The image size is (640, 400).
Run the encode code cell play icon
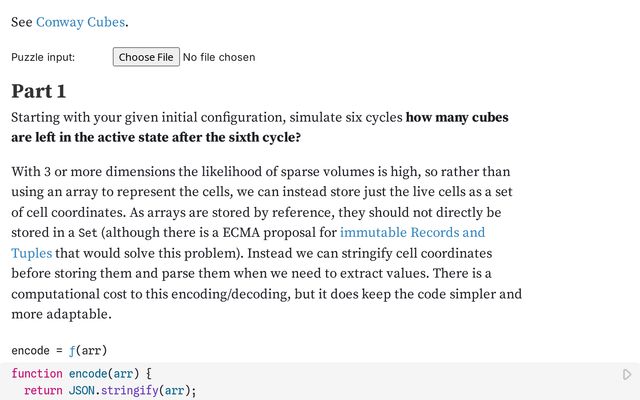627,374
